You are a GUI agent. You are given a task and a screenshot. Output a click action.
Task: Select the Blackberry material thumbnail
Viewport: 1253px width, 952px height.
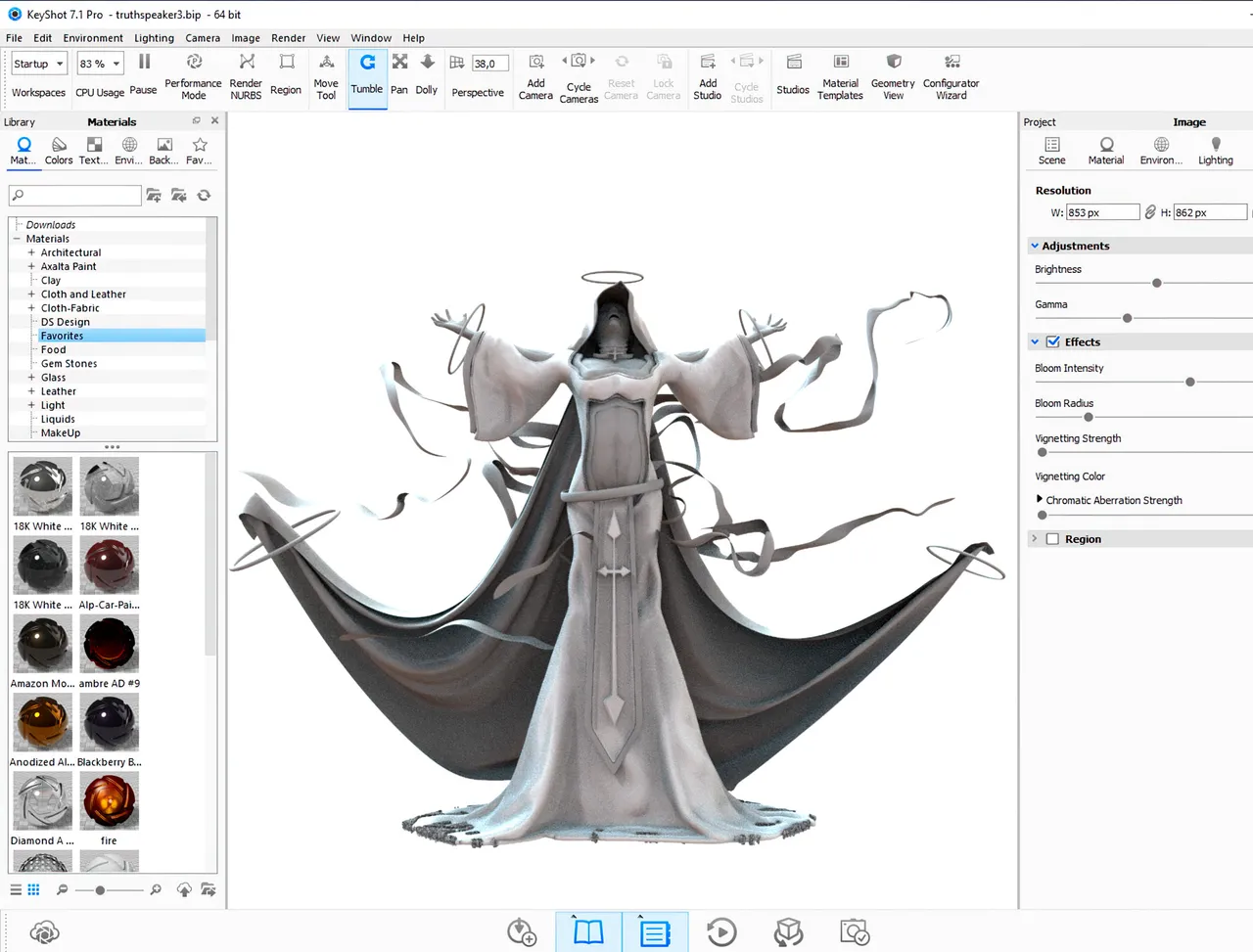[109, 722]
